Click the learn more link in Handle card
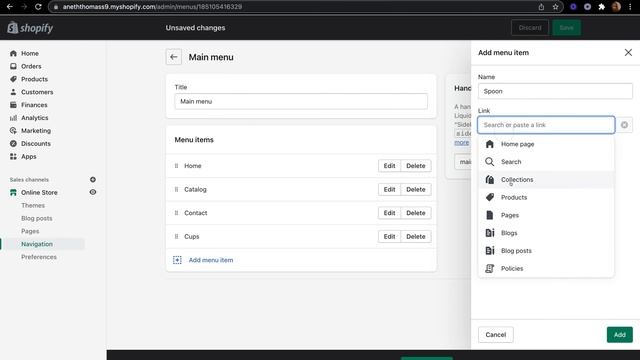 pos(462,142)
